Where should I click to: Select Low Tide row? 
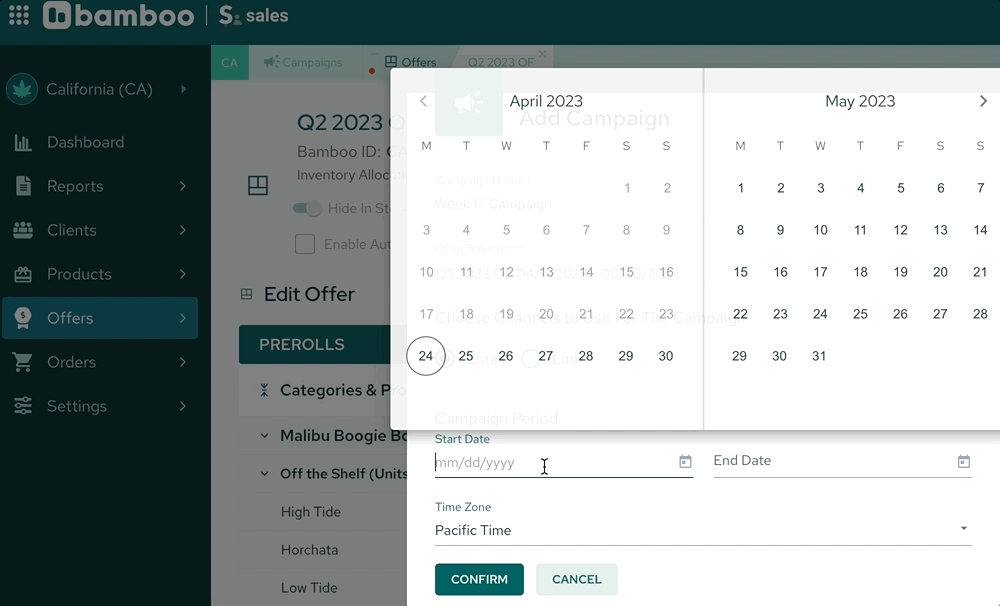[x=309, y=588]
